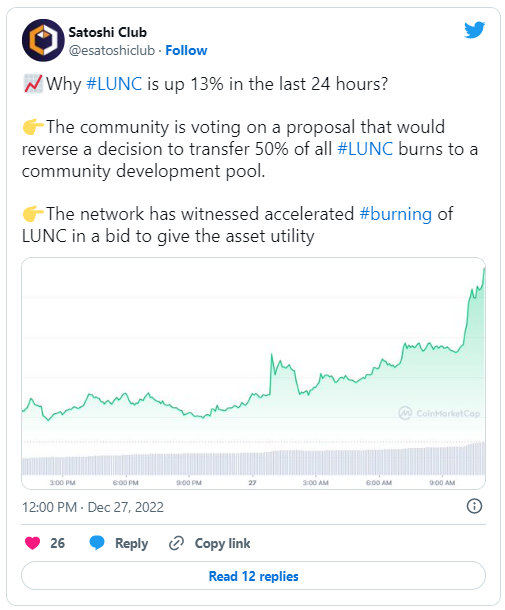505x610 pixels.
Task: Click the Satoshi Club display name
Action: tap(108, 32)
